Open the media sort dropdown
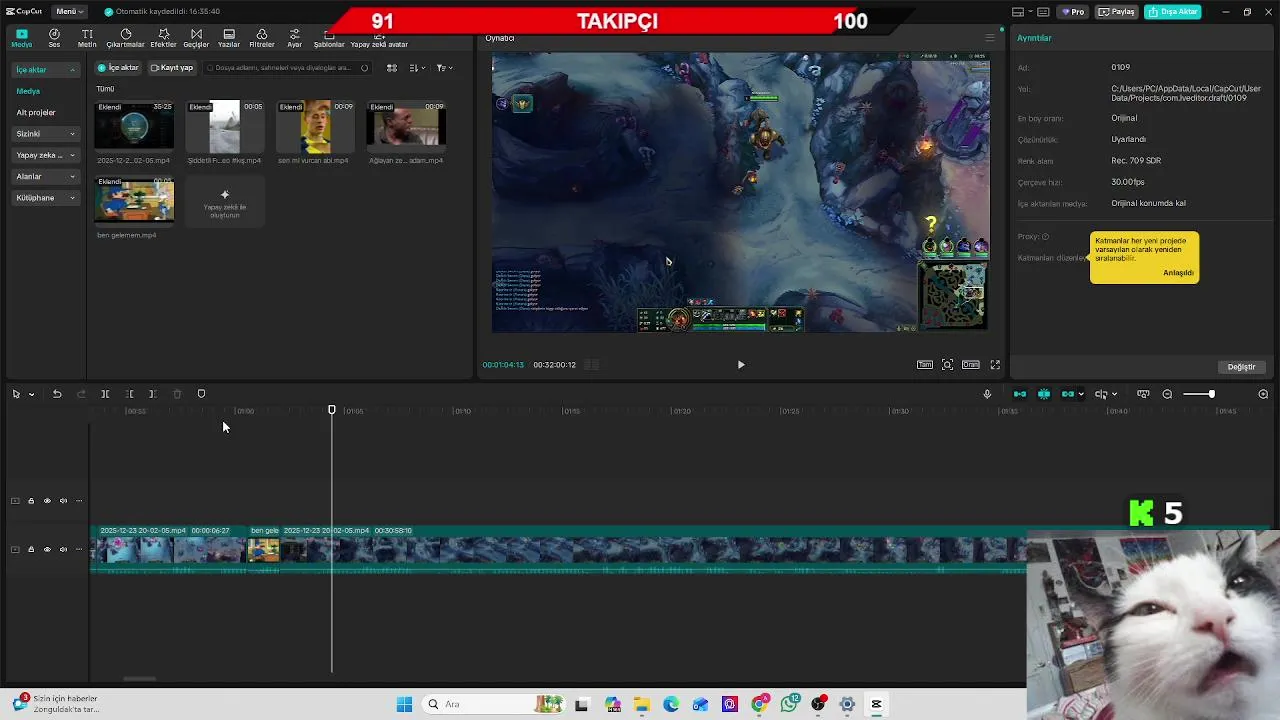 417,68
